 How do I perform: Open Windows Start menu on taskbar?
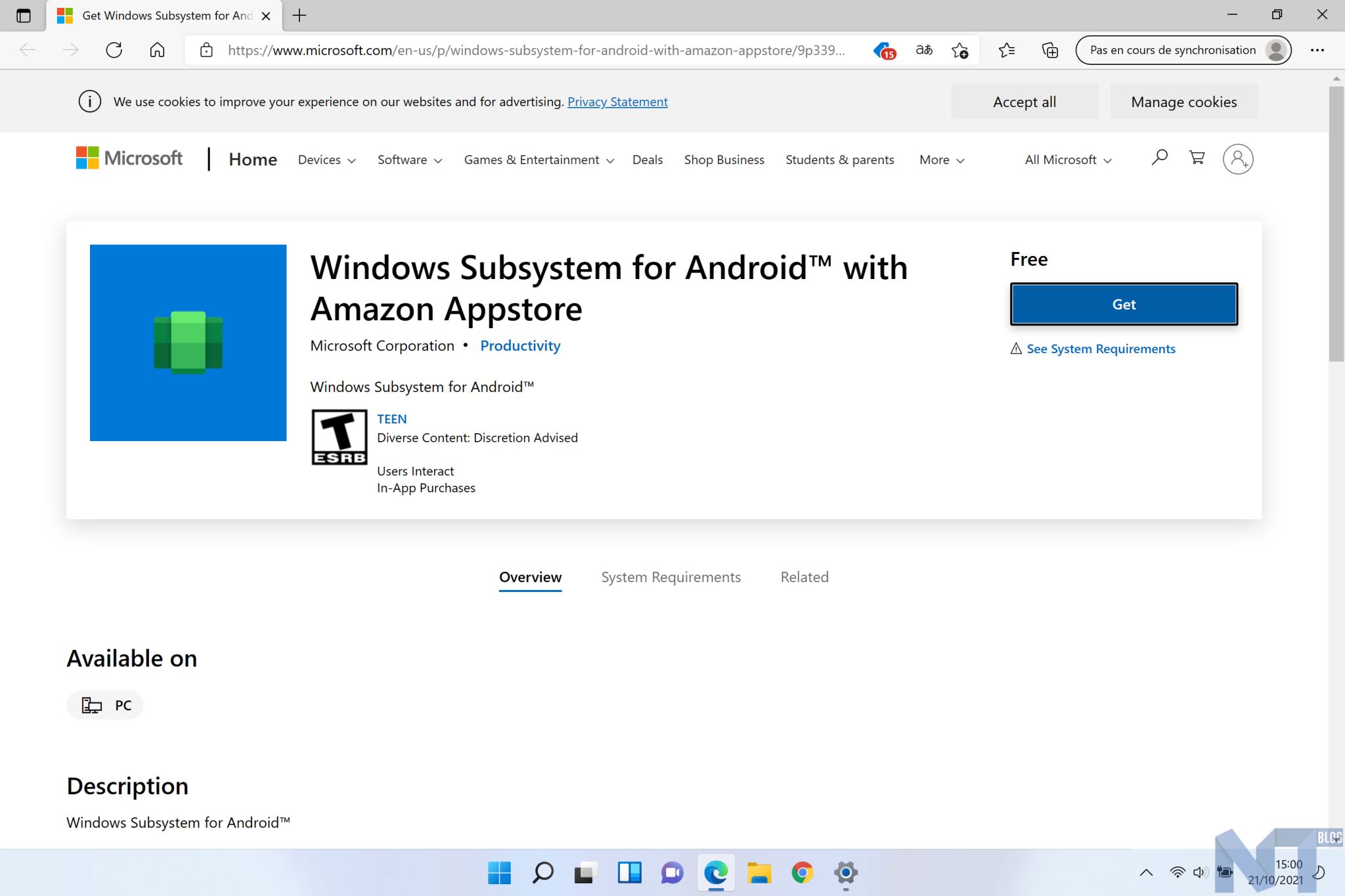click(499, 872)
